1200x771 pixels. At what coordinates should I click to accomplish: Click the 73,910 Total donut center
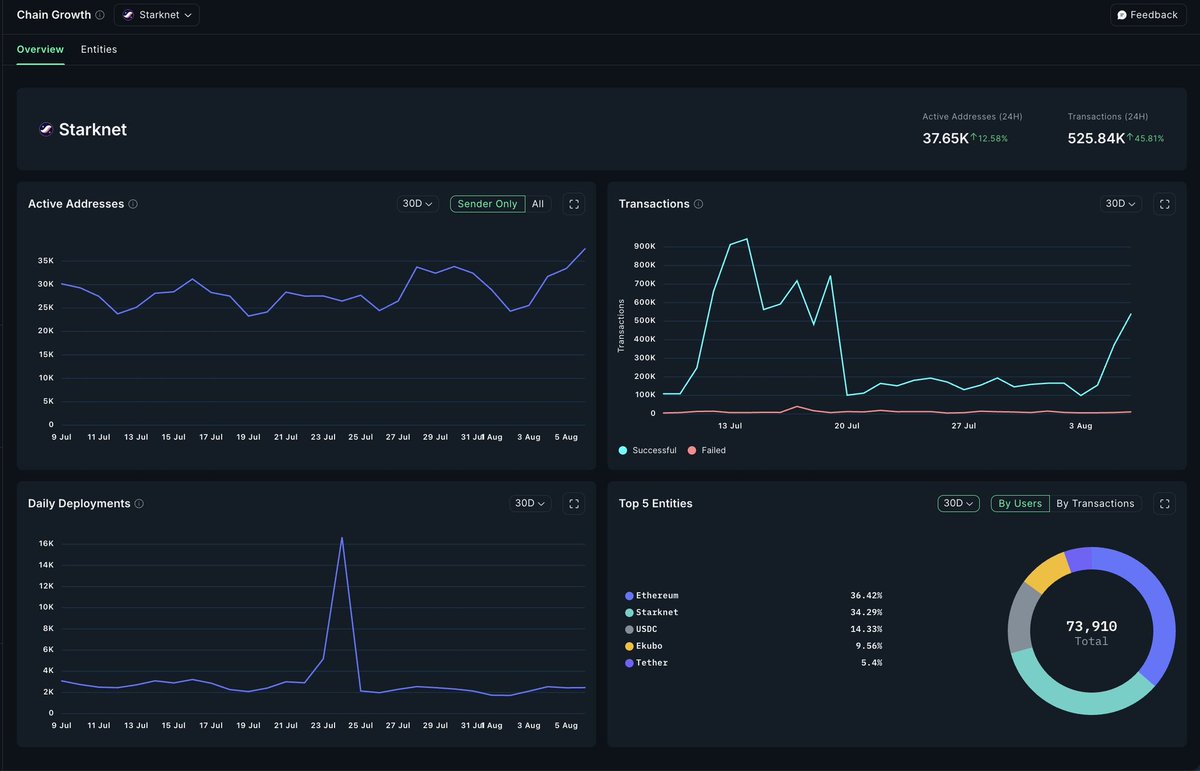coord(1091,632)
